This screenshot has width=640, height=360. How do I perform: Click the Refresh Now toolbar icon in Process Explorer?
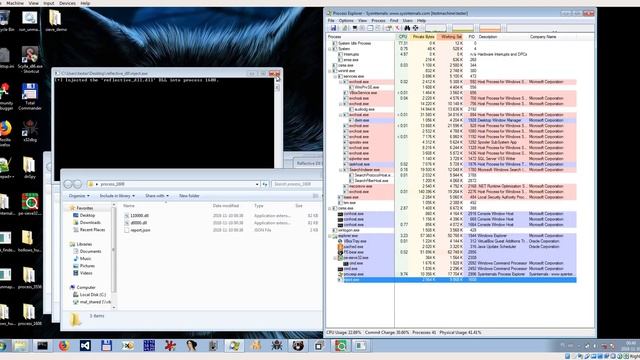tap(345, 28)
